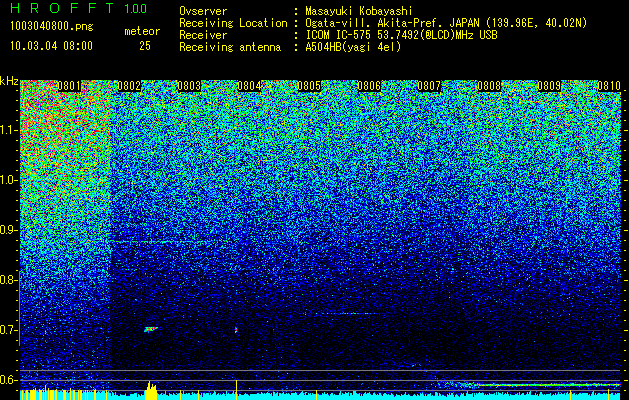Click the 'Receiving Location' label
This screenshot has height=400, width=629.
tap(233, 23)
